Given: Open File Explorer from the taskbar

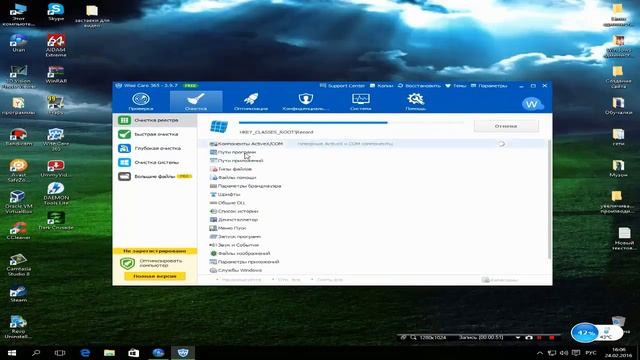Looking at the screenshot, I should point(109,353).
